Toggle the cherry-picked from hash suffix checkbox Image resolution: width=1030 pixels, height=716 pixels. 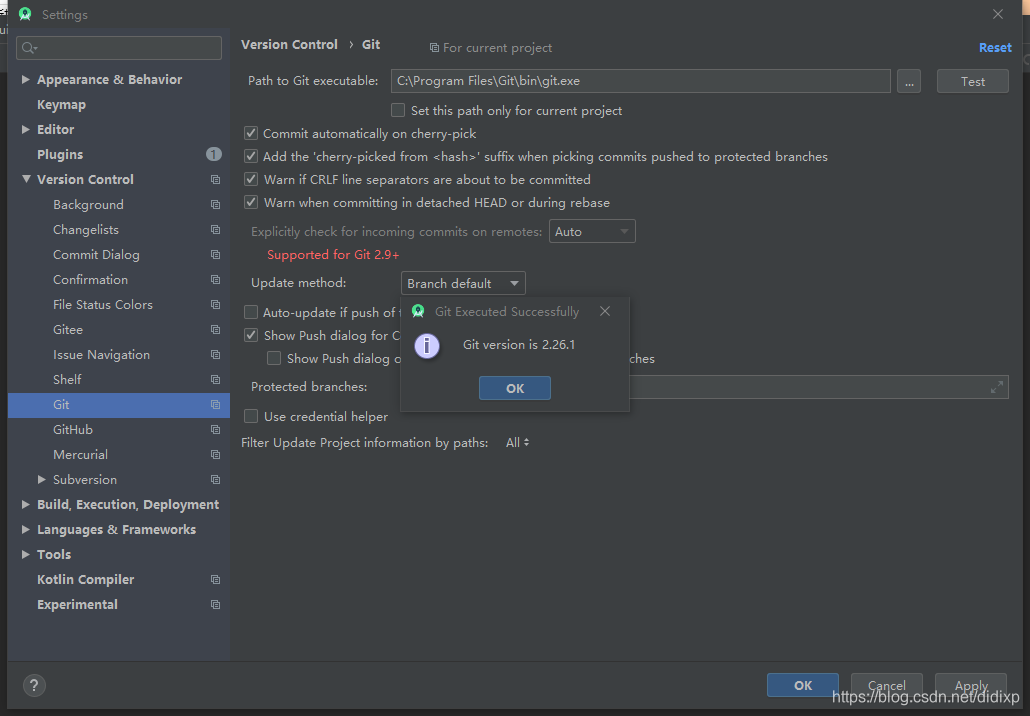click(x=251, y=156)
